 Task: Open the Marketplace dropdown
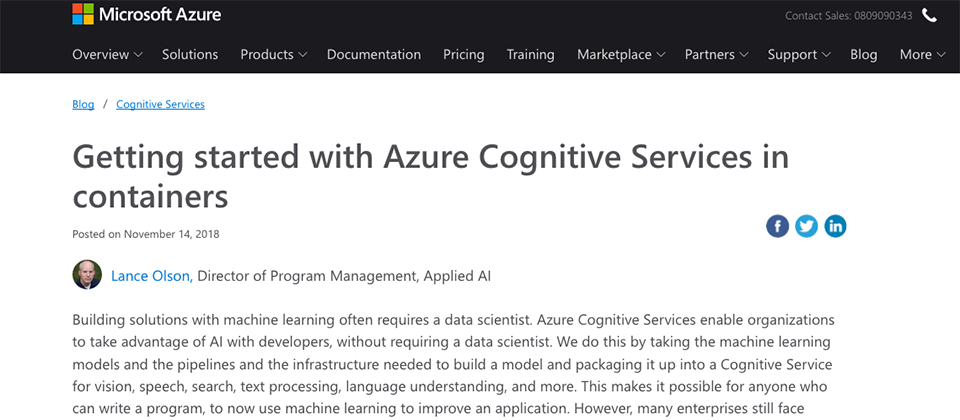[x=621, y=54]
